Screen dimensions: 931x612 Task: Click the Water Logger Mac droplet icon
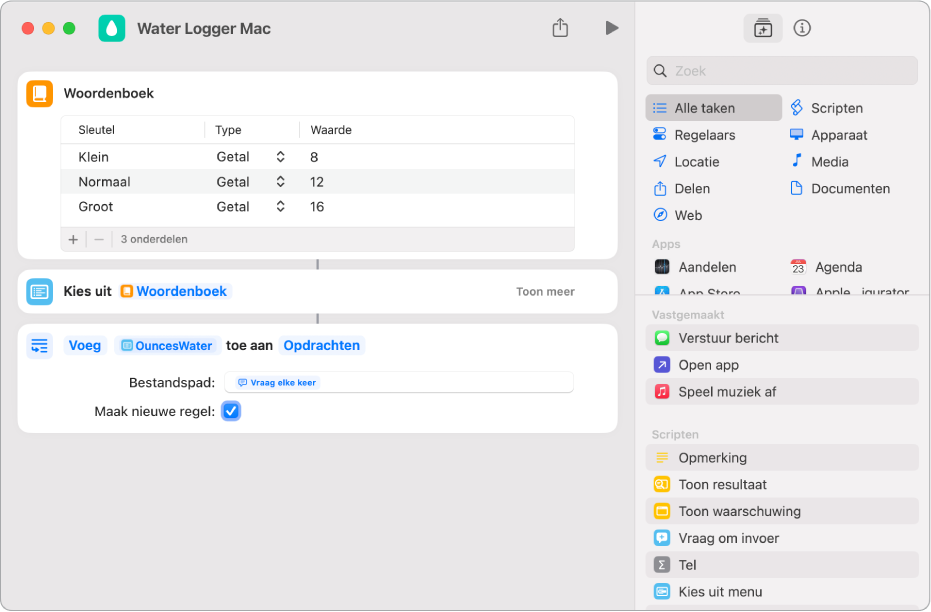pos(112,28)
